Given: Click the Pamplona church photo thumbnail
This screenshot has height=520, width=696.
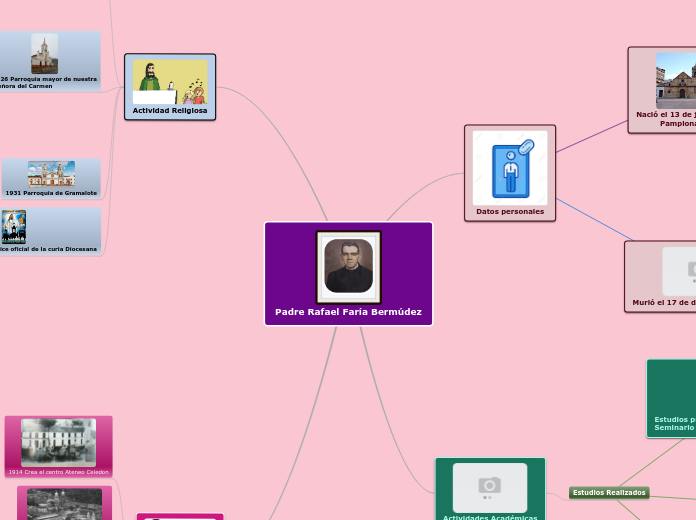Looking at the screenshot, I should [676, 81].
